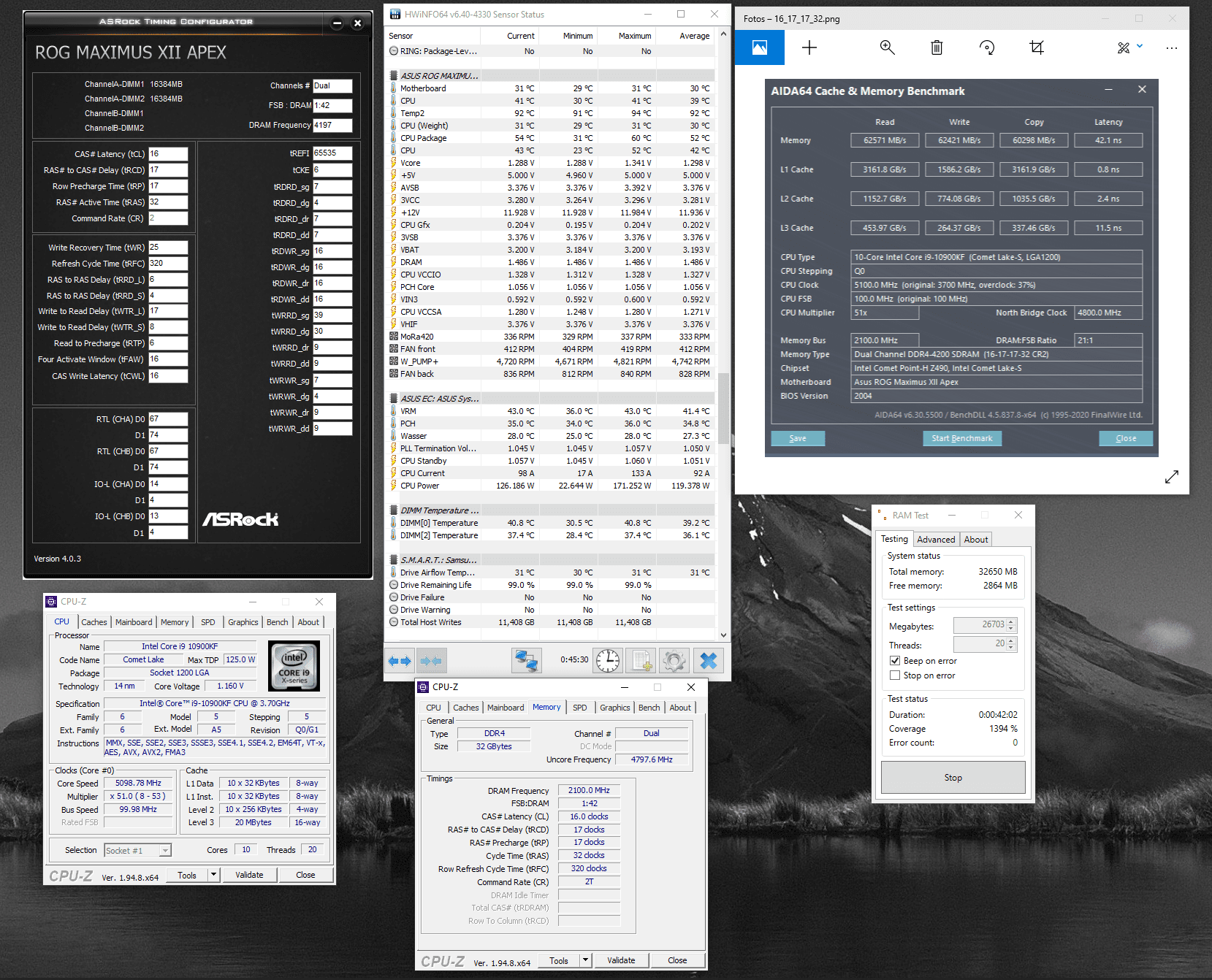Click the Megabytes value field in RAM Test

tap(980, 625)
